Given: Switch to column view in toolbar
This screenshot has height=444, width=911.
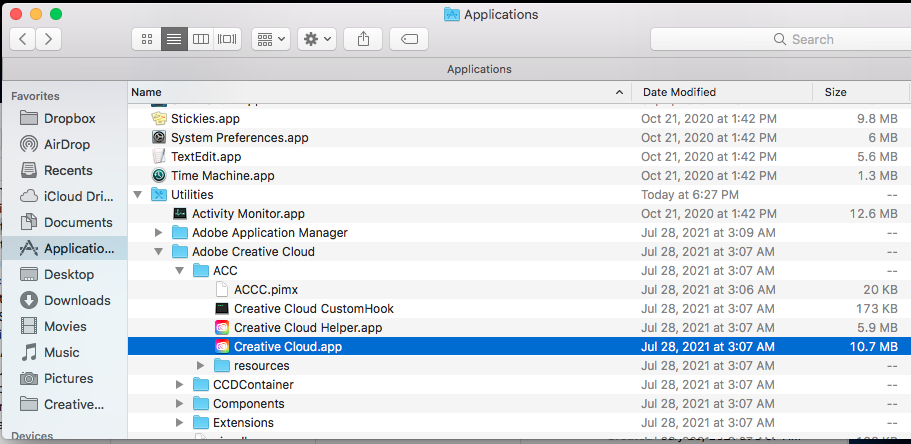Looking at the screenshot, I should coord(201,39).
